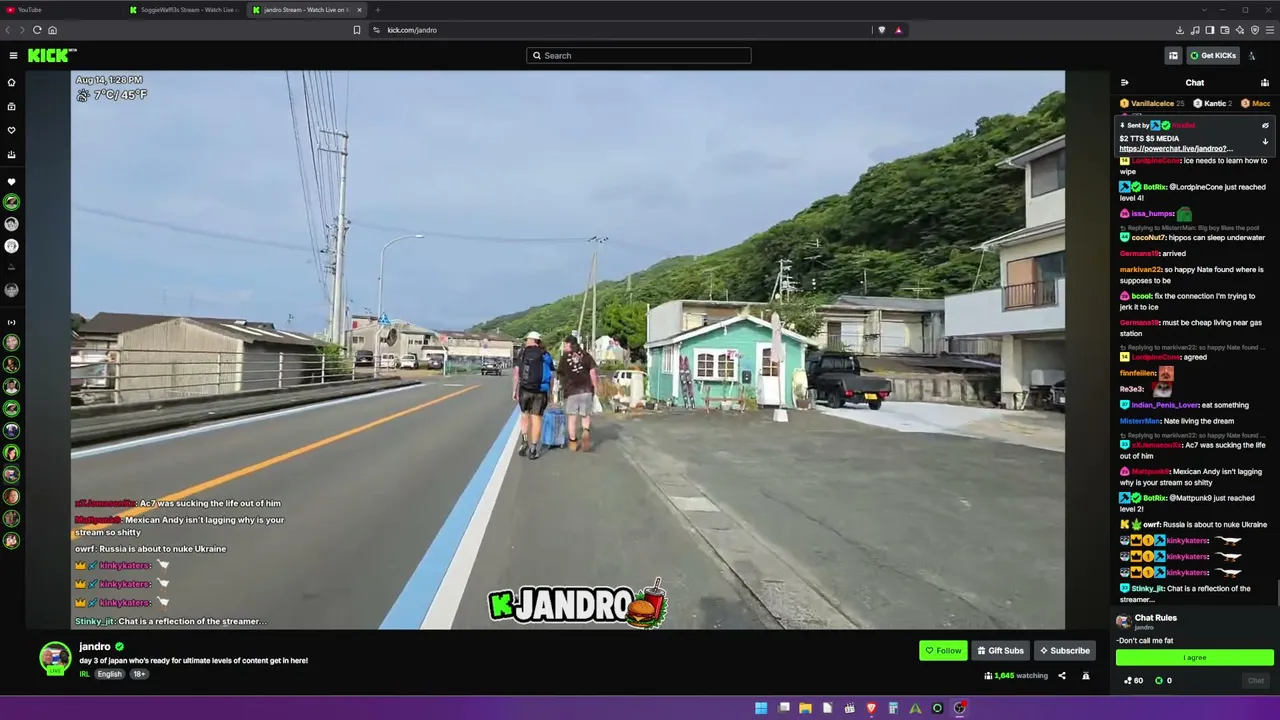Open the Kick sidebar hamburger menu
The height and width of the screenshot is (720, 1280).
pos(13,56)
